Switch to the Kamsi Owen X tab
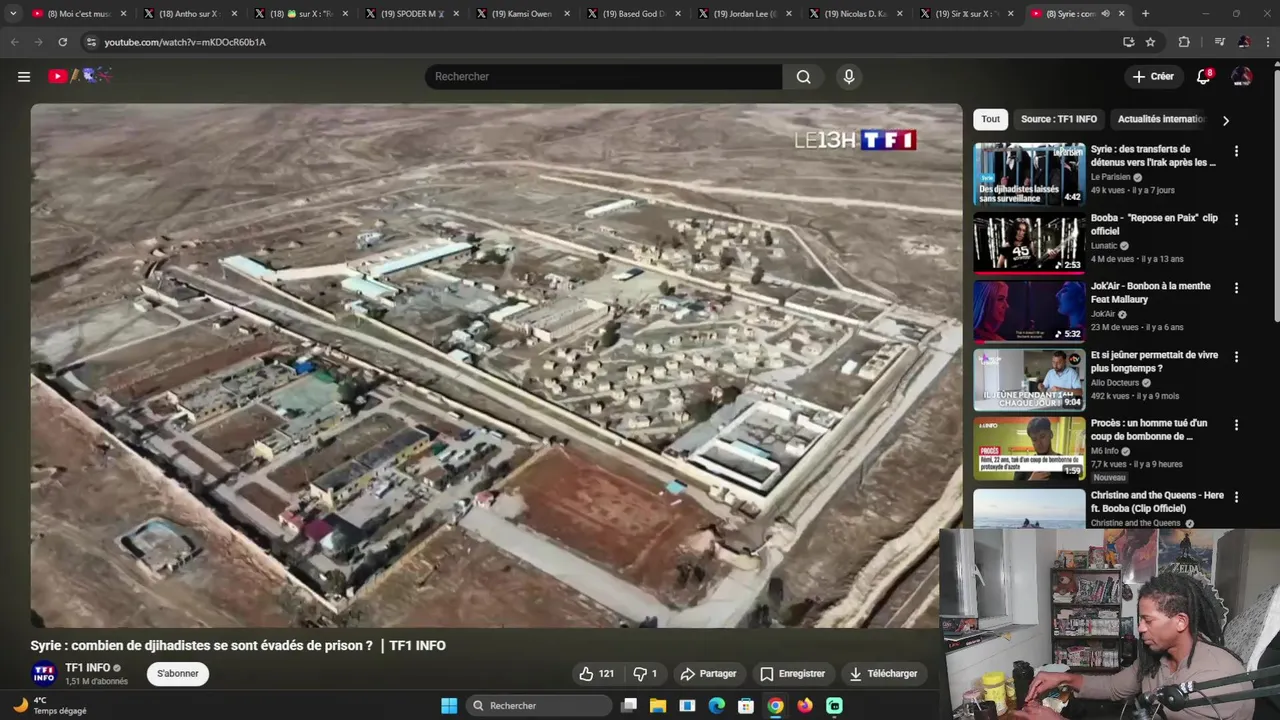This screenshot has height=720, width=1280. click(520, 14)
